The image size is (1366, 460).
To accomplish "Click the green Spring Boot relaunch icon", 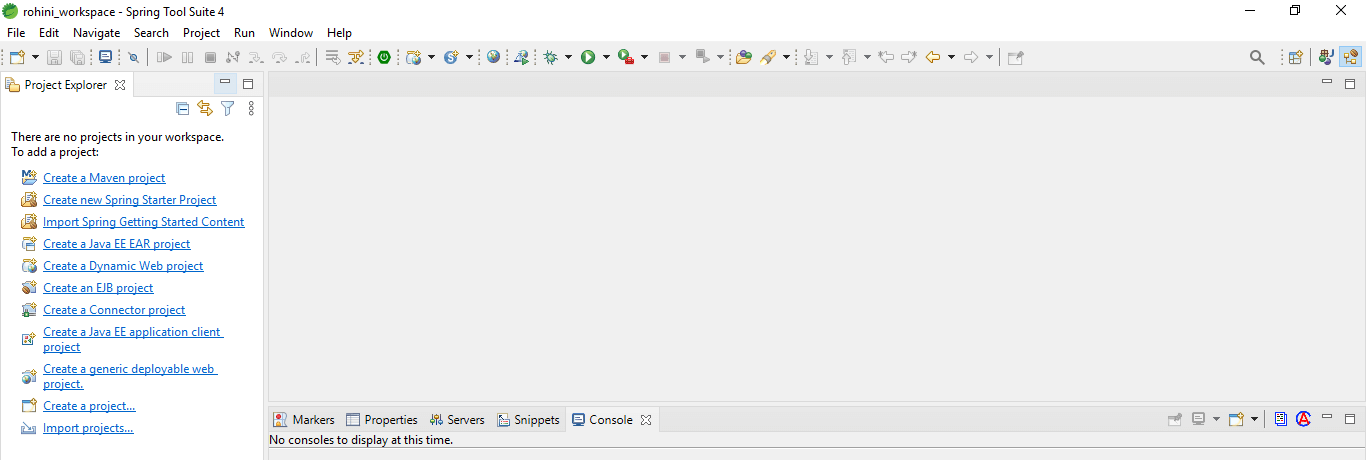I will pyautogui.click(x=384, y=58).
